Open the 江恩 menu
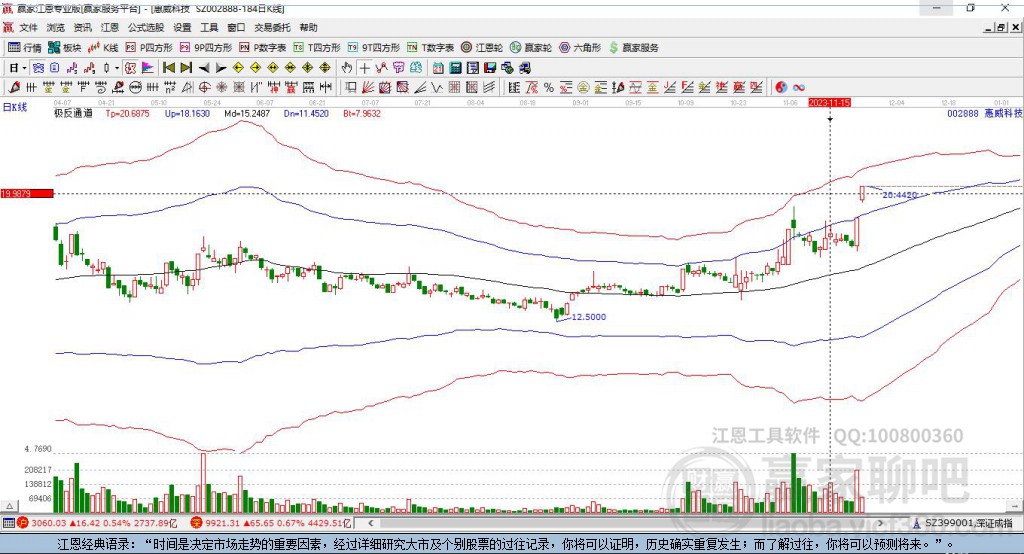This screenshot has height=554, width=1024. (110, 27)
